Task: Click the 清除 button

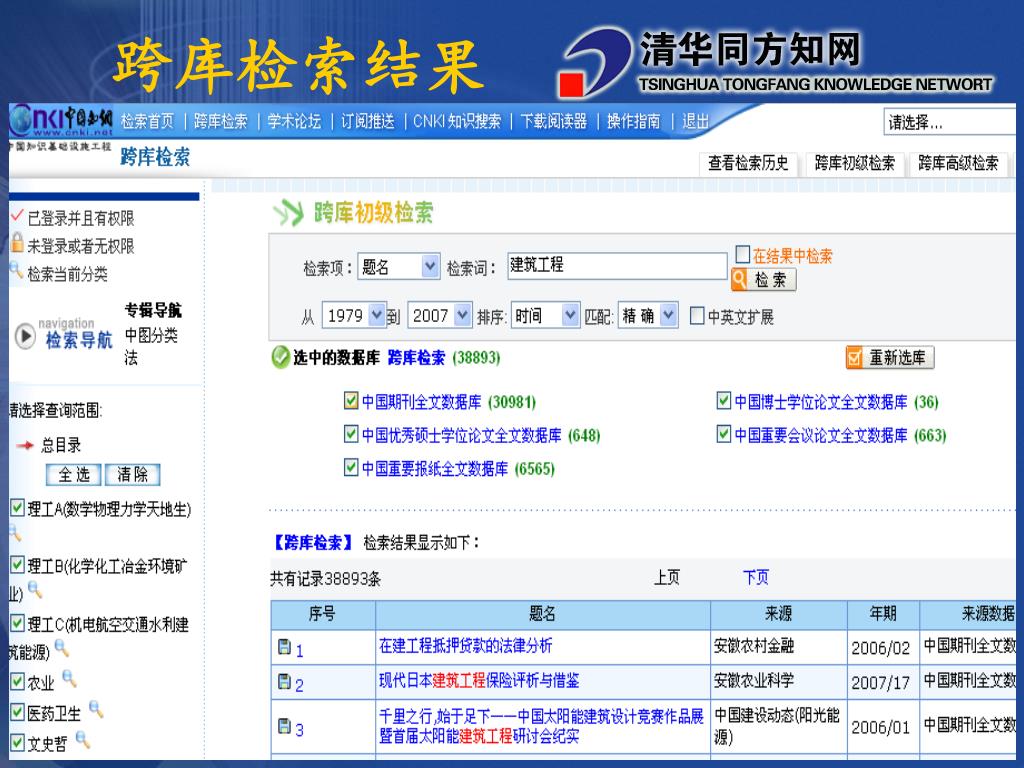Action: (x=133, y=475)
